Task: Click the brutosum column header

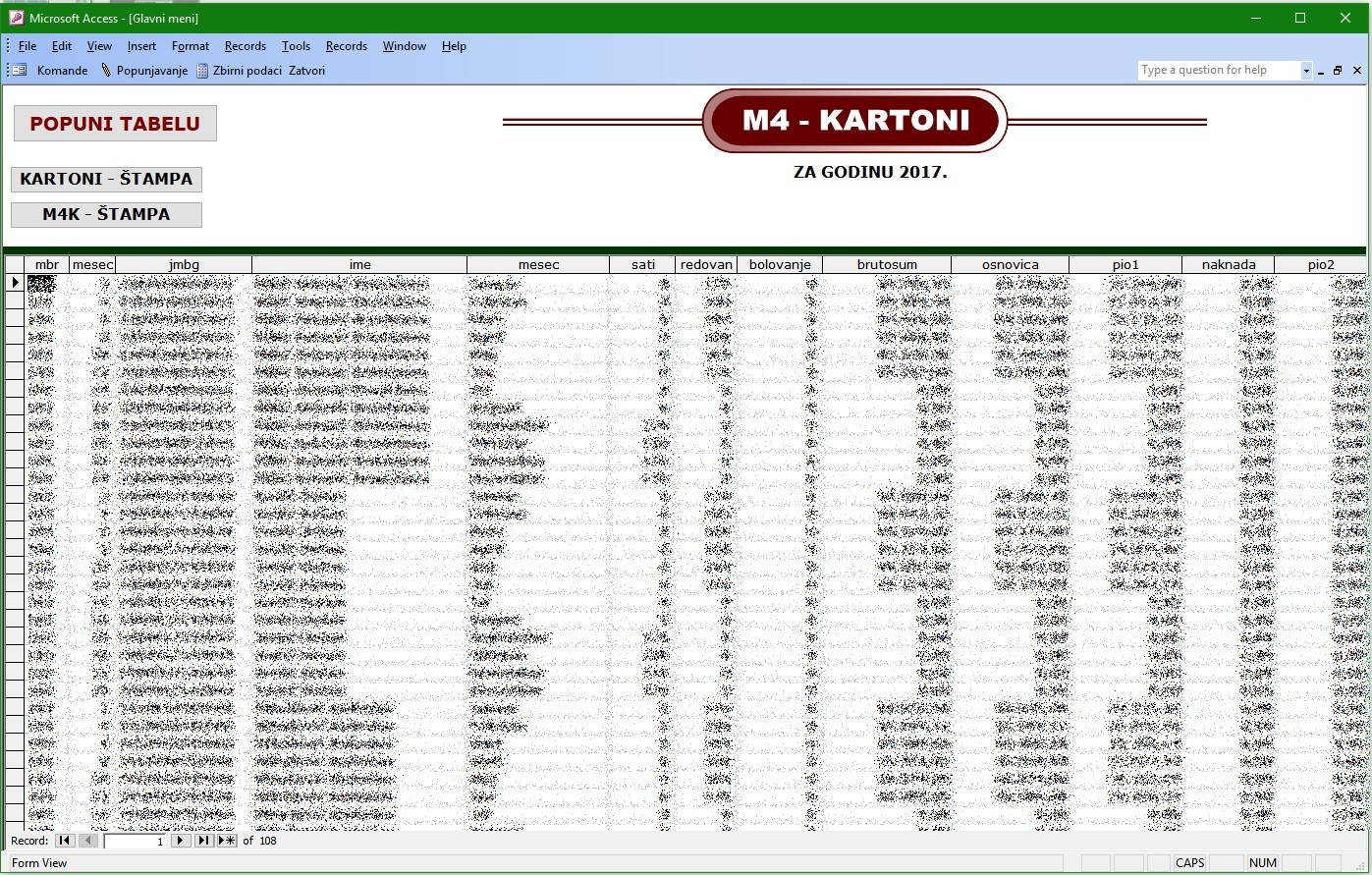Action: point(886,264)
